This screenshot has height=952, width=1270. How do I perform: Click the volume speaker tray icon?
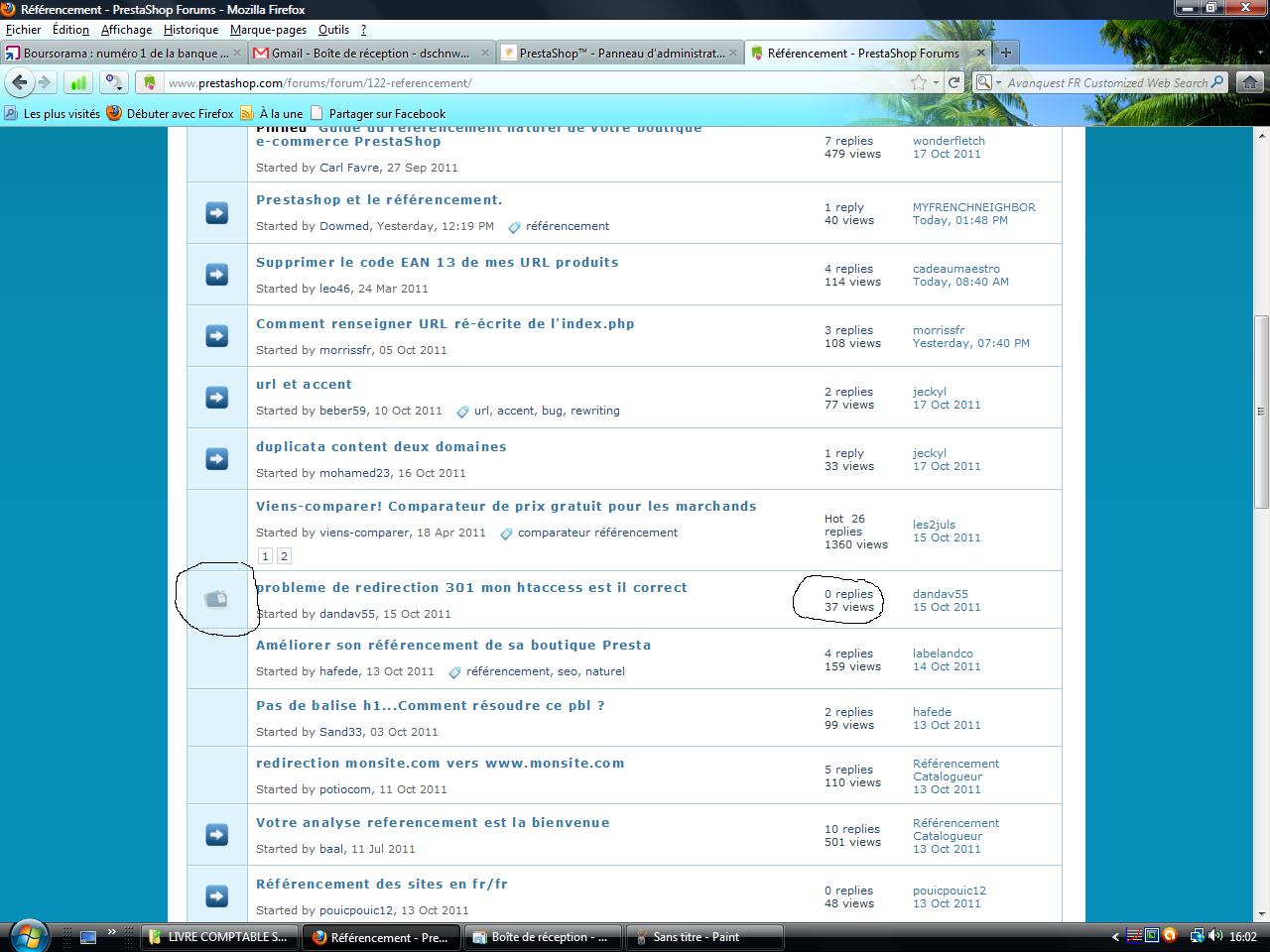click(x=1215, y=935)
